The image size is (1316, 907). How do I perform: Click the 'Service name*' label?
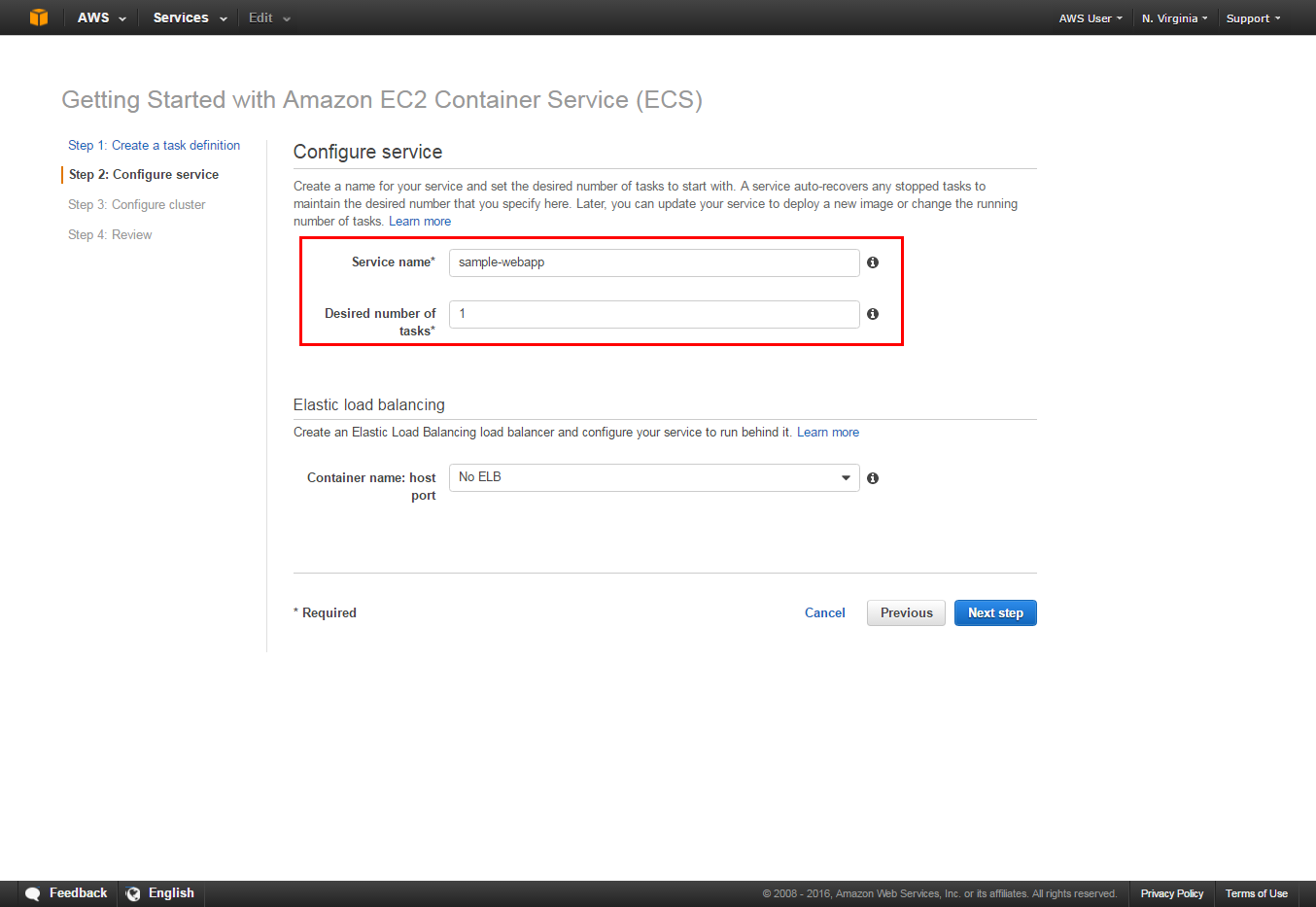pyautogui.click(x=394, y=262)
